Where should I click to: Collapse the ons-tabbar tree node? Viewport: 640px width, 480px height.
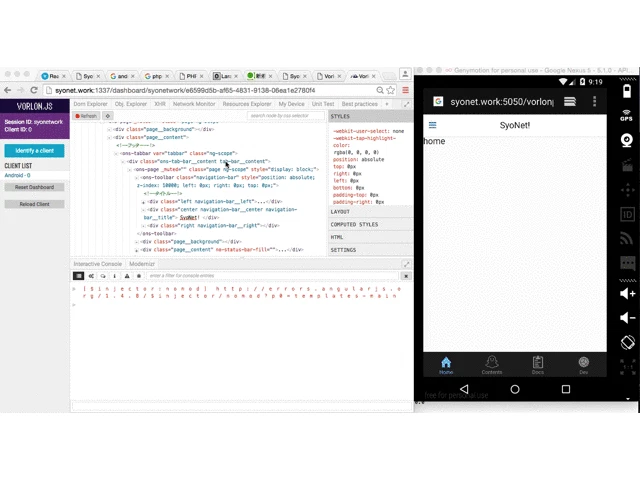116,153
